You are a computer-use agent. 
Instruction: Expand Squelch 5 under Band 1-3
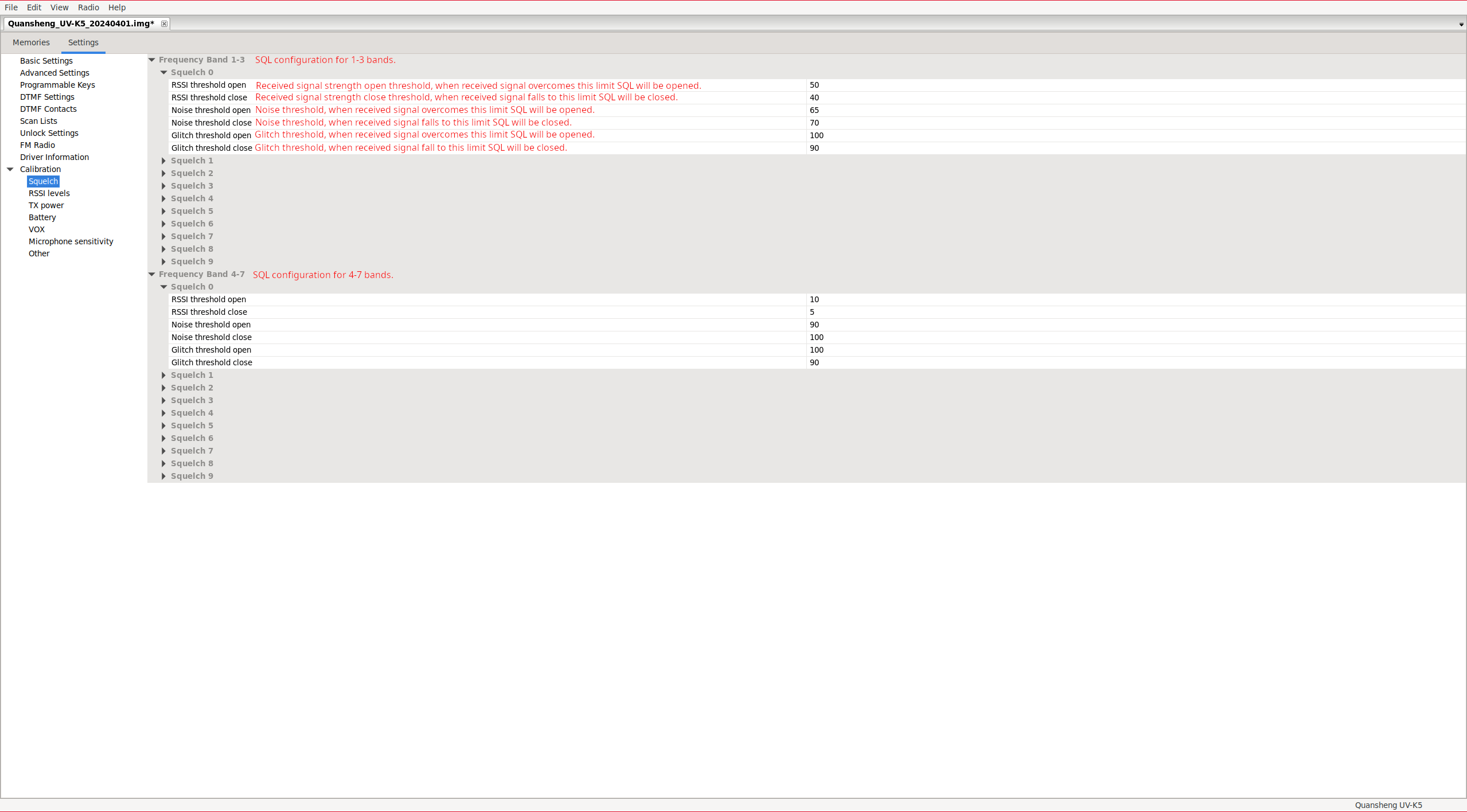coord(163,211)
